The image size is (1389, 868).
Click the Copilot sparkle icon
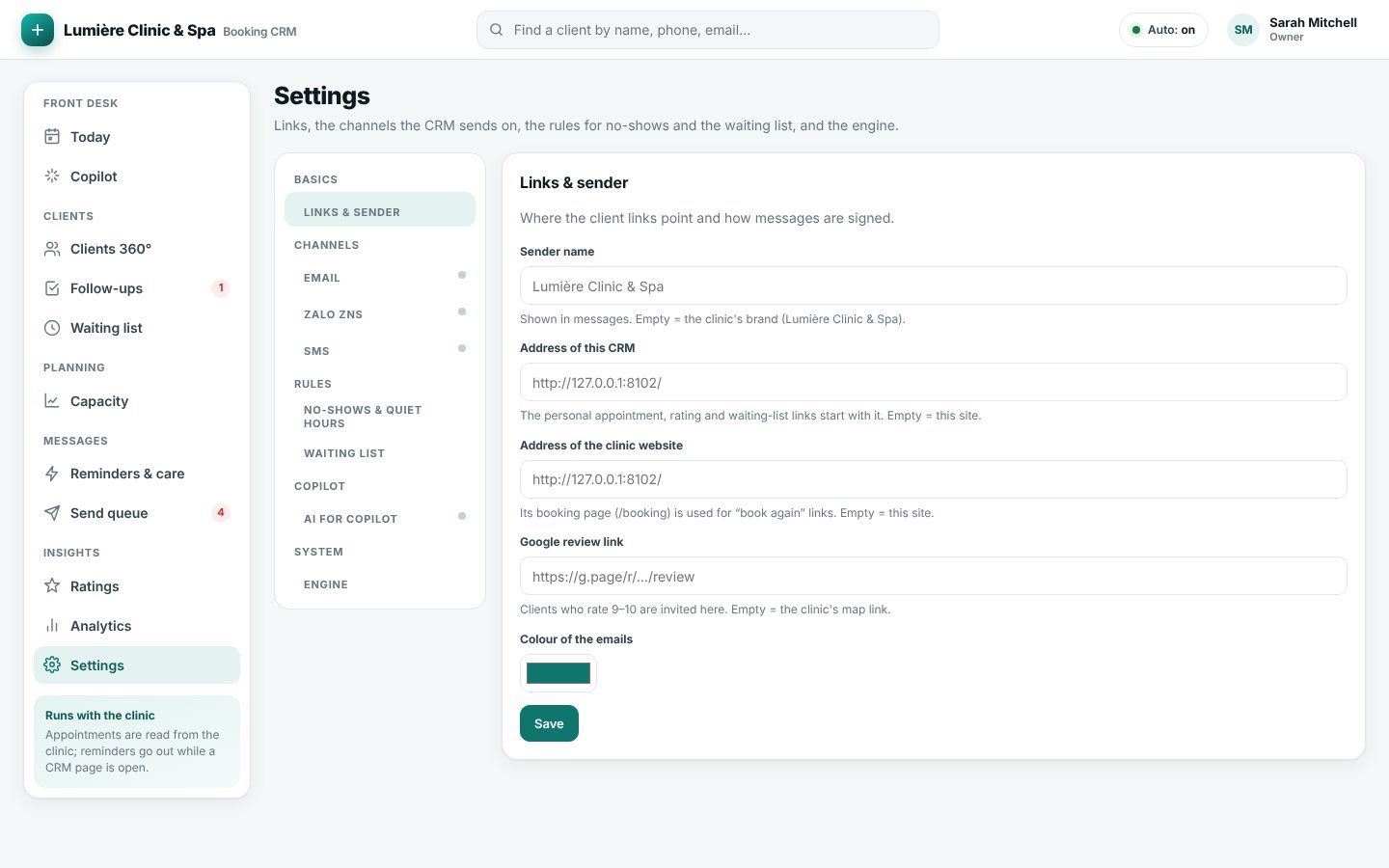(52, 176)
